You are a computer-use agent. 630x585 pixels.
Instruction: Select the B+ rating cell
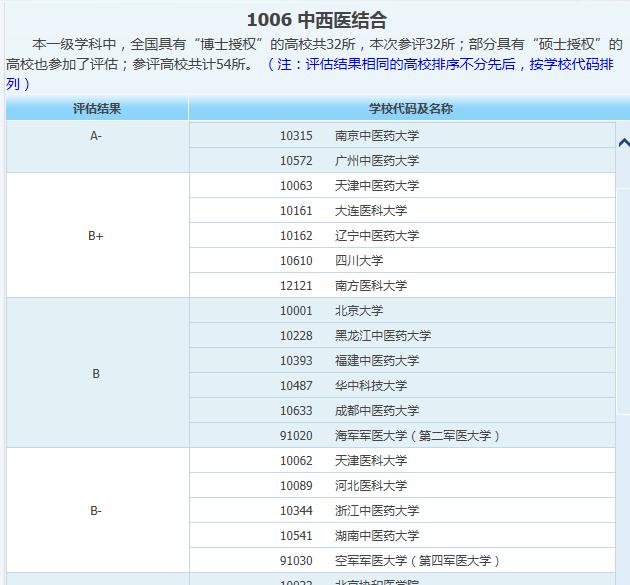coord(98,235)
